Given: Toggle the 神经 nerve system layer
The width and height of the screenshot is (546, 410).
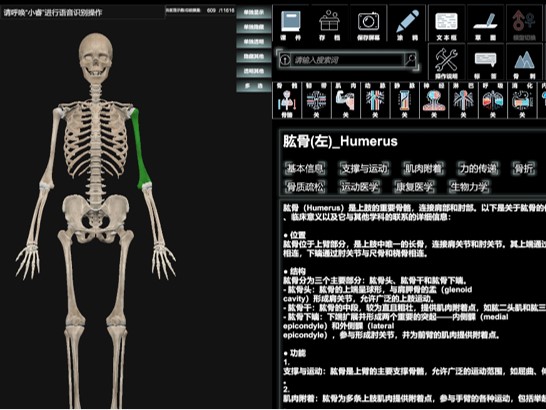Looking at the screenshot, I should pyautogui.click(x=434, y=101).
